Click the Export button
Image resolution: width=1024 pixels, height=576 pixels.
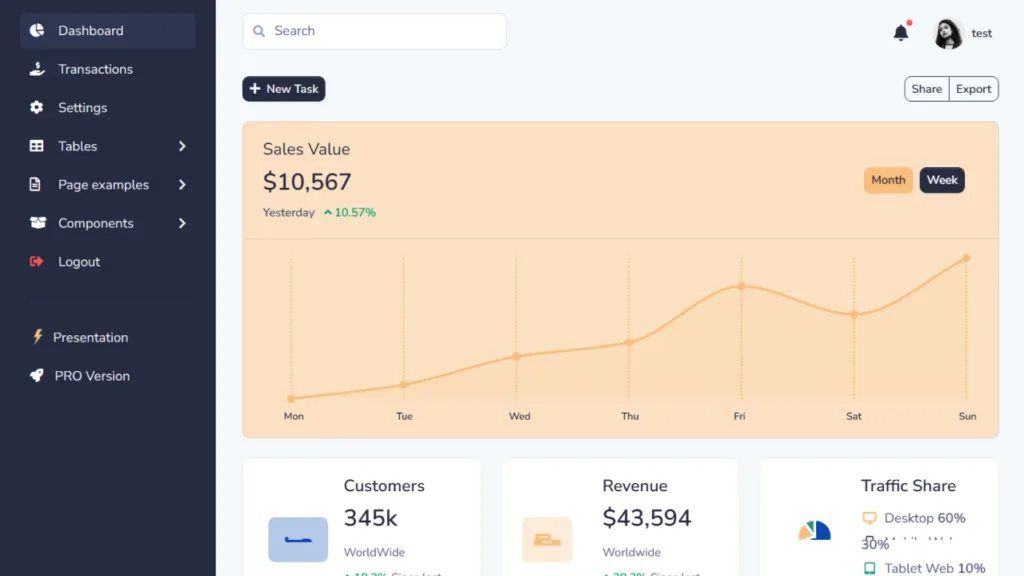972,88
